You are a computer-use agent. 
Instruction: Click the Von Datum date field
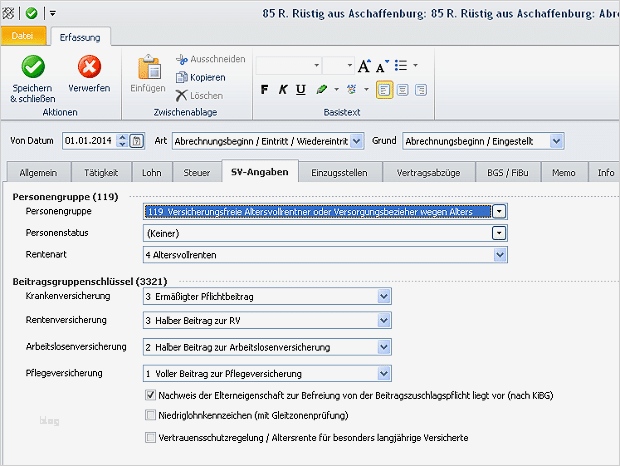click(90, 141)
